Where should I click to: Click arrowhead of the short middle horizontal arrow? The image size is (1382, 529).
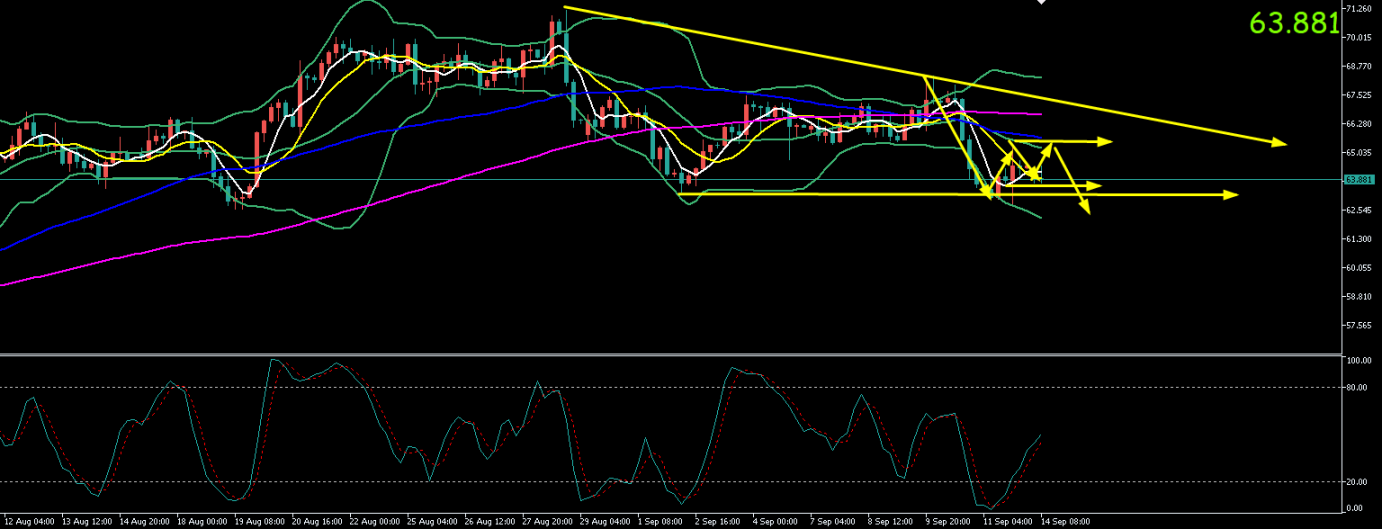click(x=1093, y=186)
